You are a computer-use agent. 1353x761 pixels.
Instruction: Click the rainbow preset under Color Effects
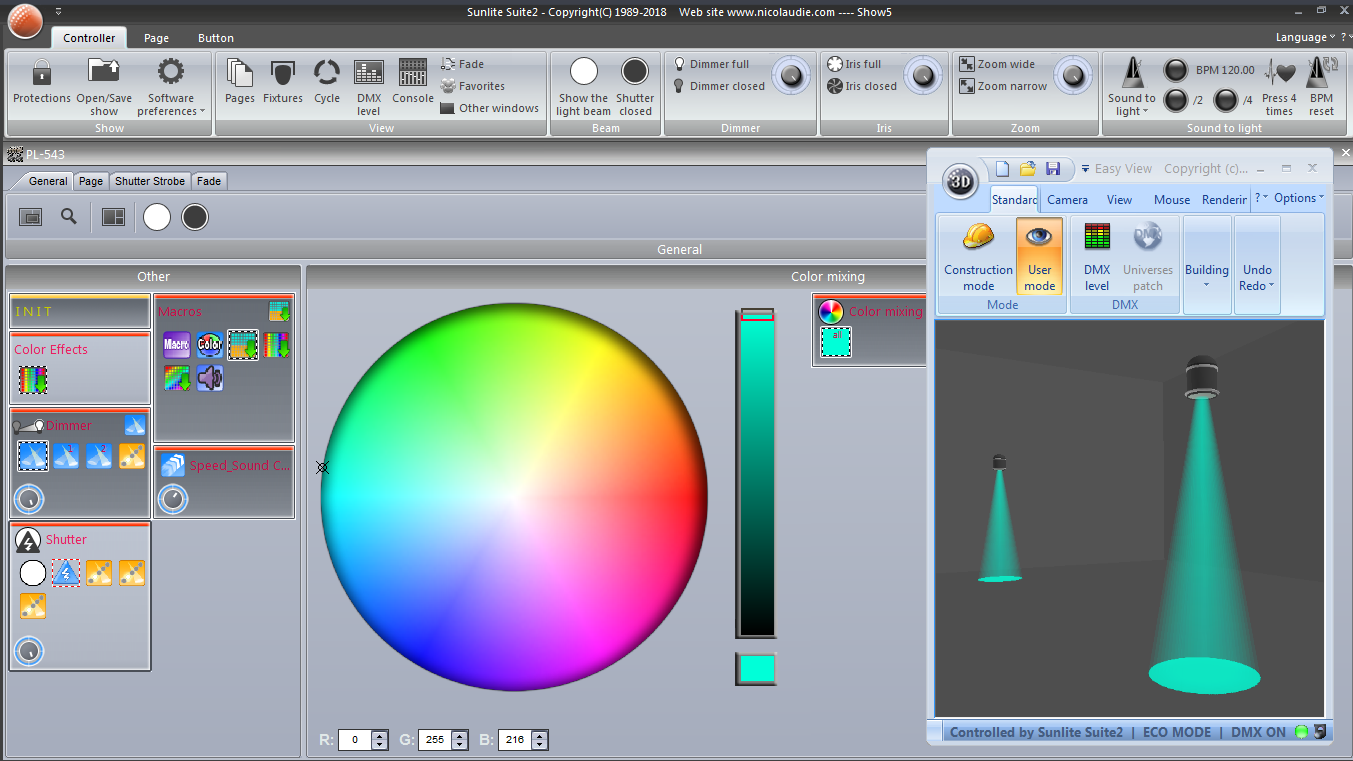(x=33, y=380)
